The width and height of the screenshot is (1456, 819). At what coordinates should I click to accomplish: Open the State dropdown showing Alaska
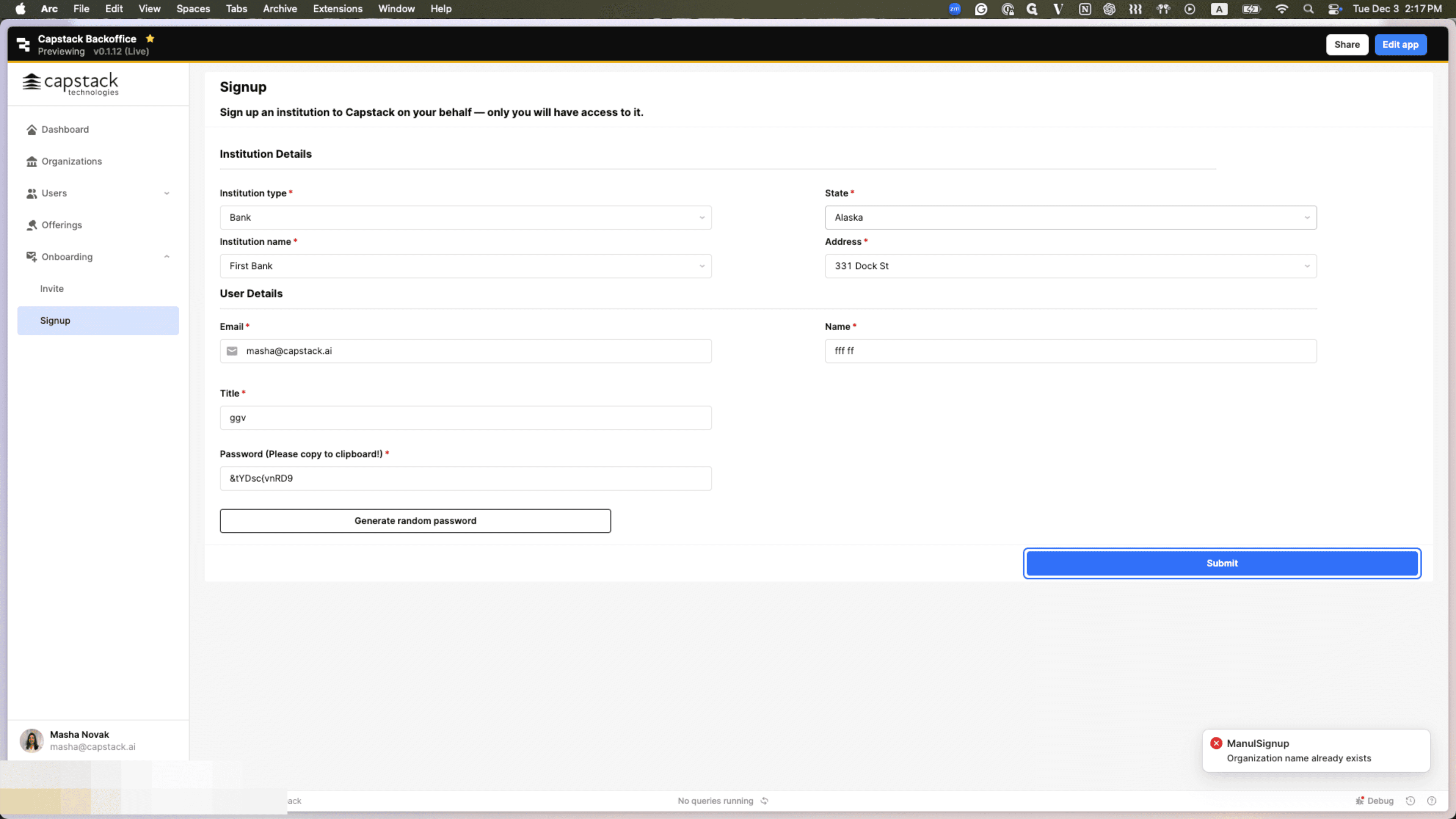[1070, 218]
